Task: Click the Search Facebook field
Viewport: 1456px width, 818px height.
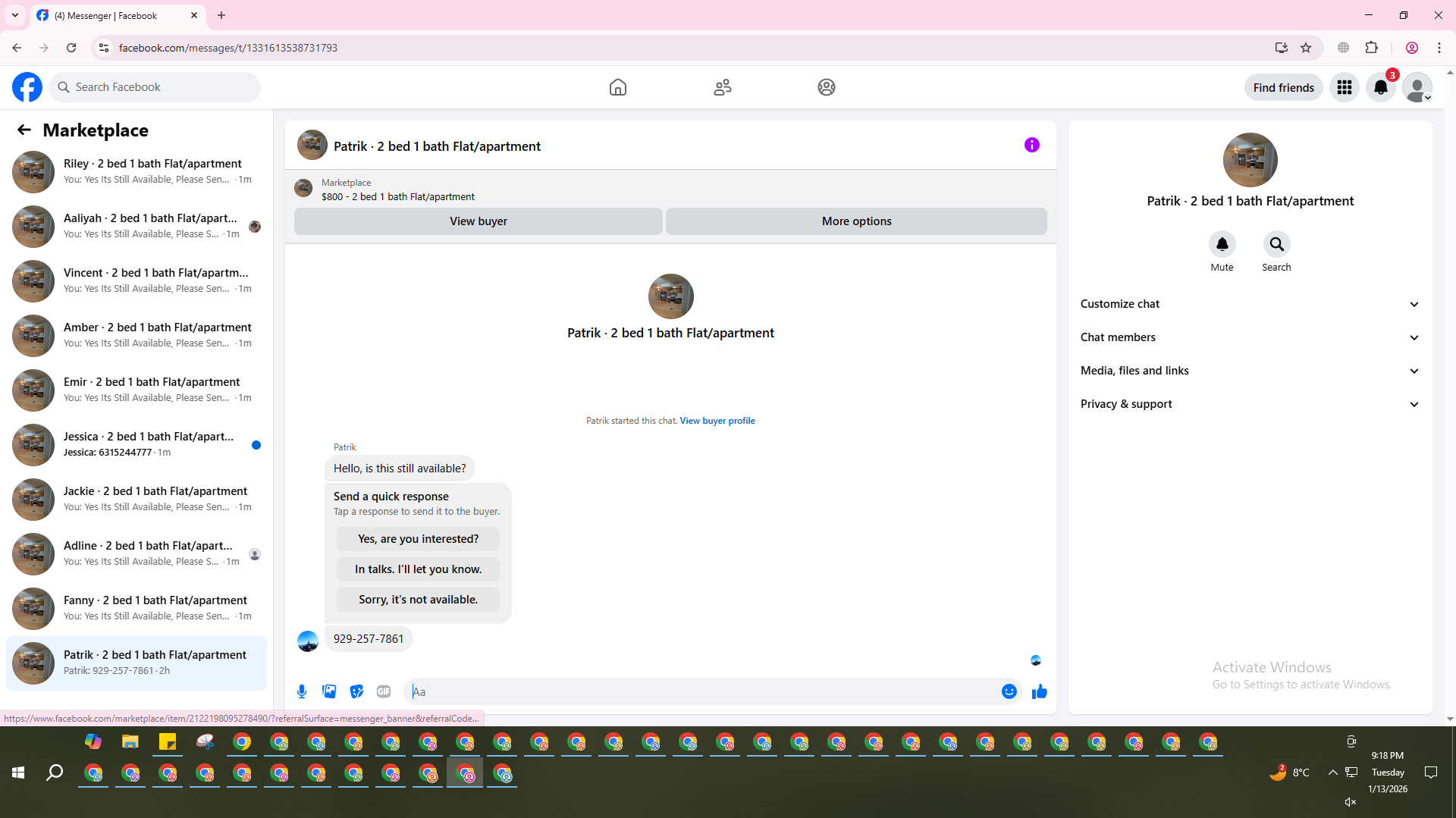Action: tap(155, 87)
